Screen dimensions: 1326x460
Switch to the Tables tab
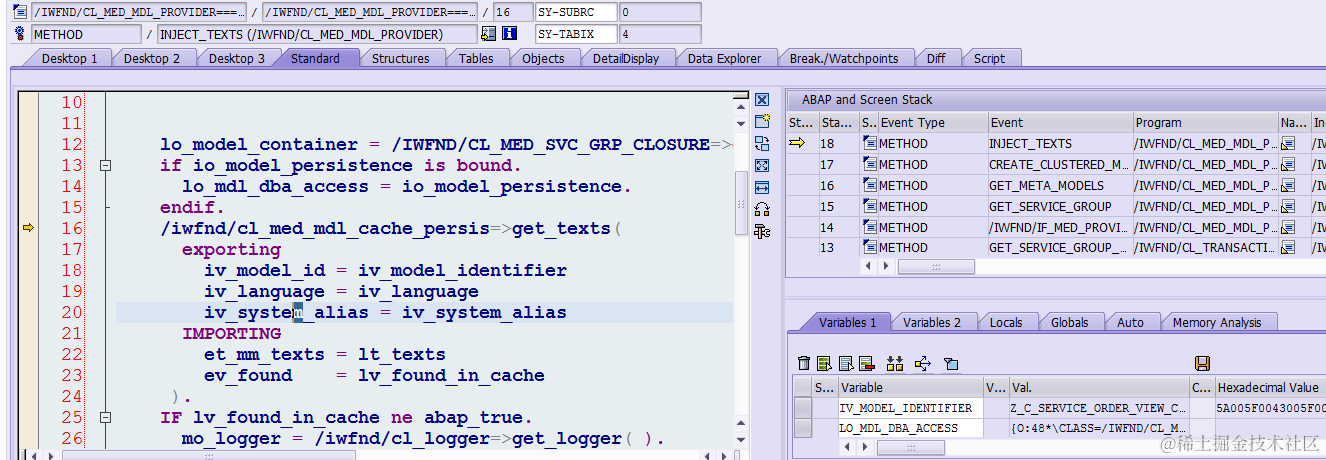(476, 58)
